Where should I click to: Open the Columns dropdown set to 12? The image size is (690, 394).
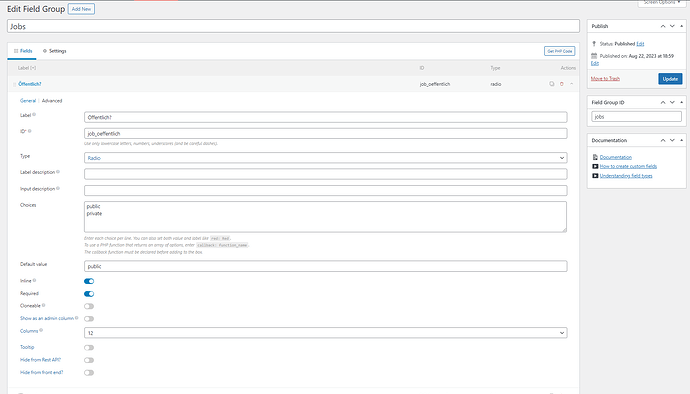[326, 333]
